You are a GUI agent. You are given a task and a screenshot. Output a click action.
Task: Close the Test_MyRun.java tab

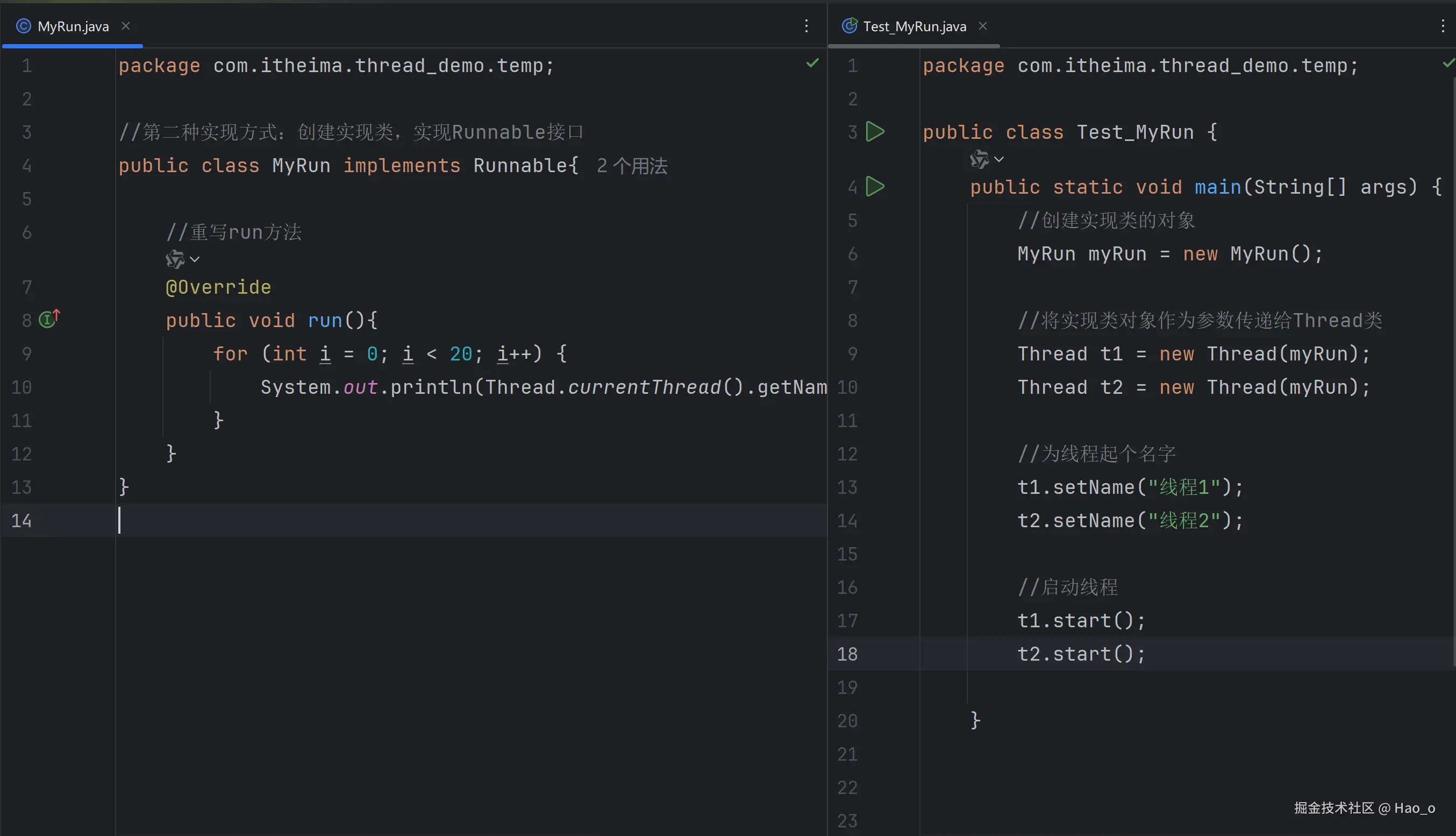(x=983, y=26)
